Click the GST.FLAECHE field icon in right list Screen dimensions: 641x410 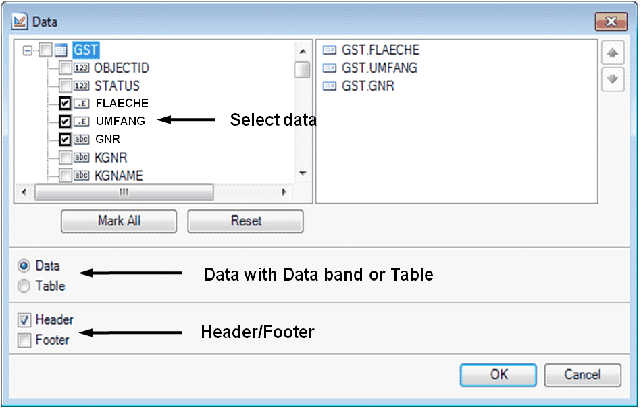(329, 49)
